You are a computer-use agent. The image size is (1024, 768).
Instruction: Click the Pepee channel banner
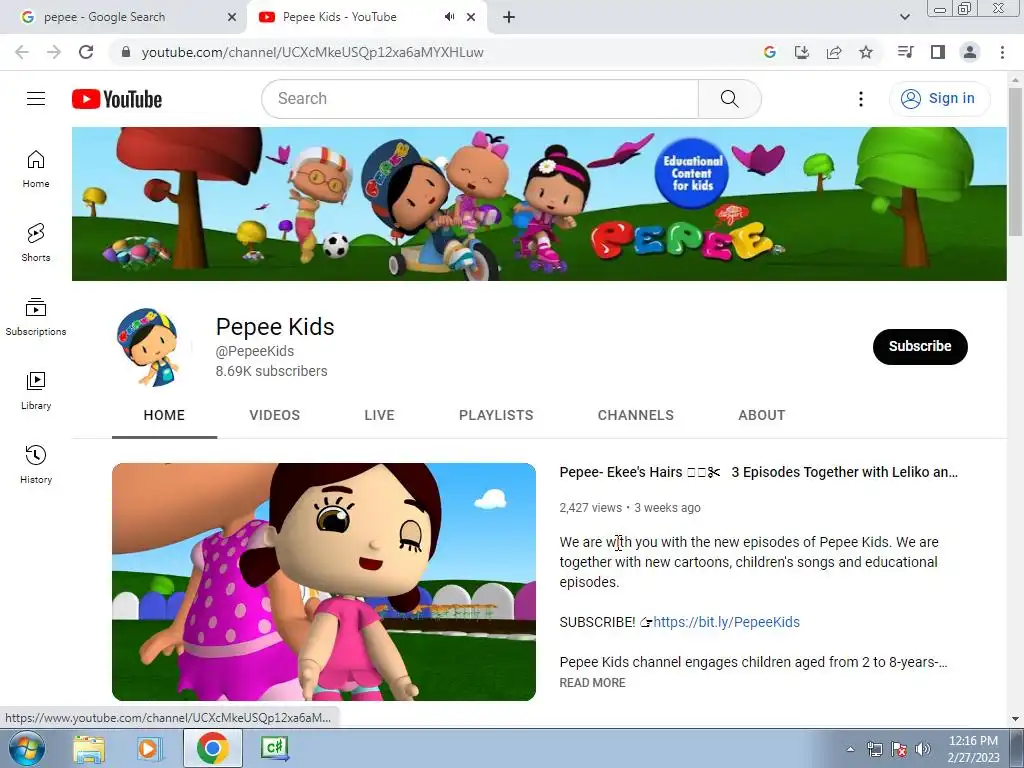click(539, 204)
